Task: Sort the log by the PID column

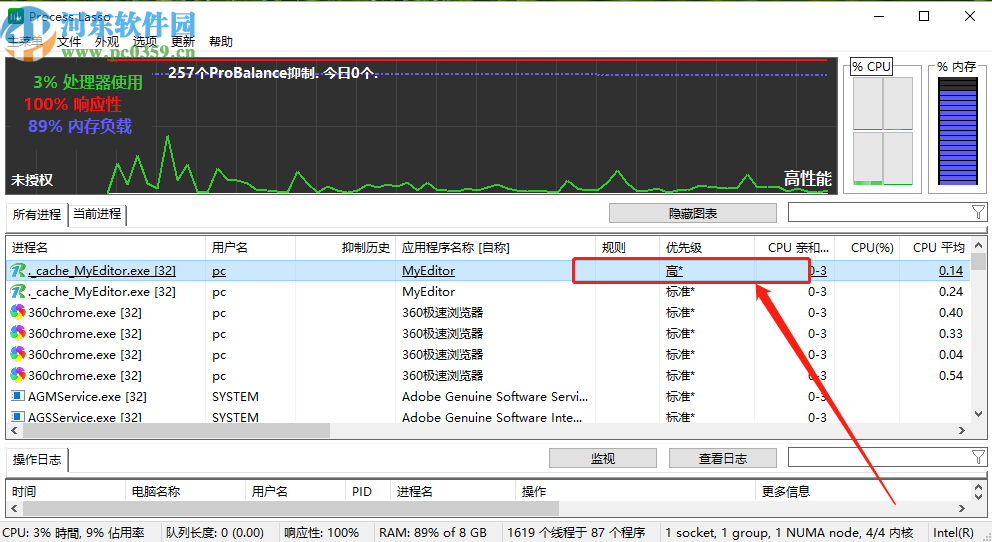Action: [x=368, y=491]
